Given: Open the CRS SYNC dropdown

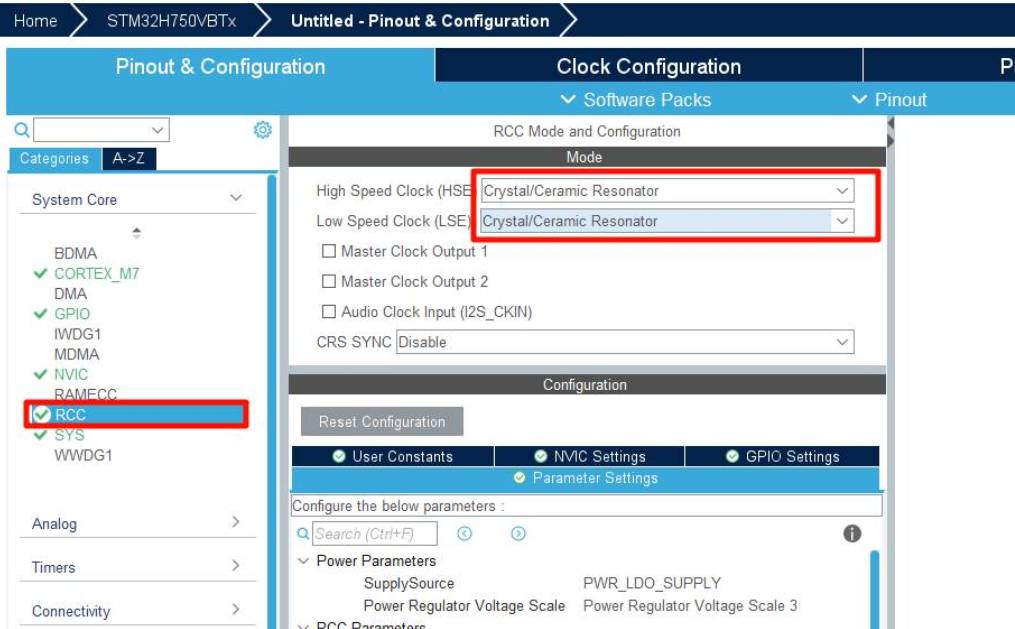Looking at the screenshot, I should [x=625, y=342].
